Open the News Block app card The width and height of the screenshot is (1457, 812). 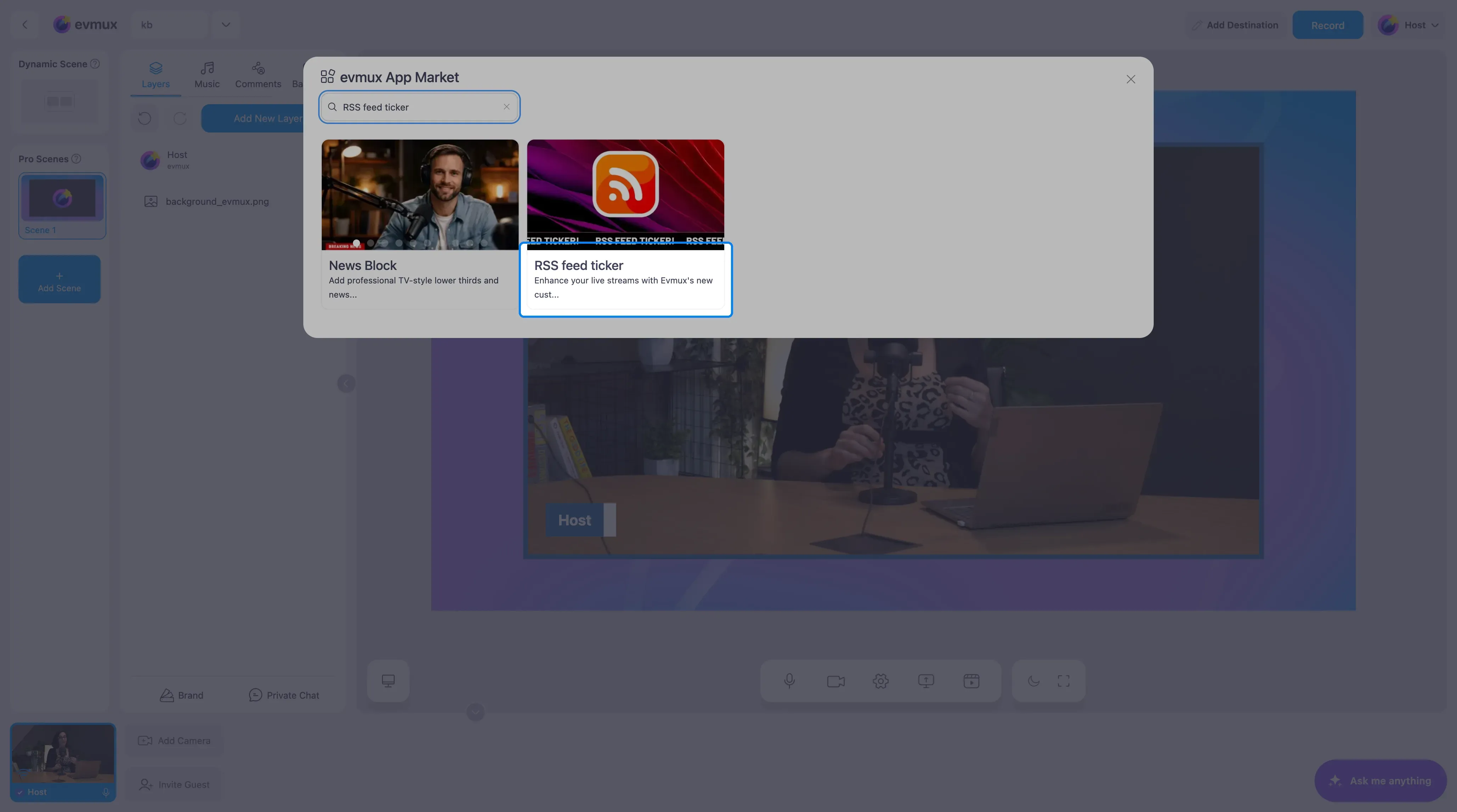point(420,224)
